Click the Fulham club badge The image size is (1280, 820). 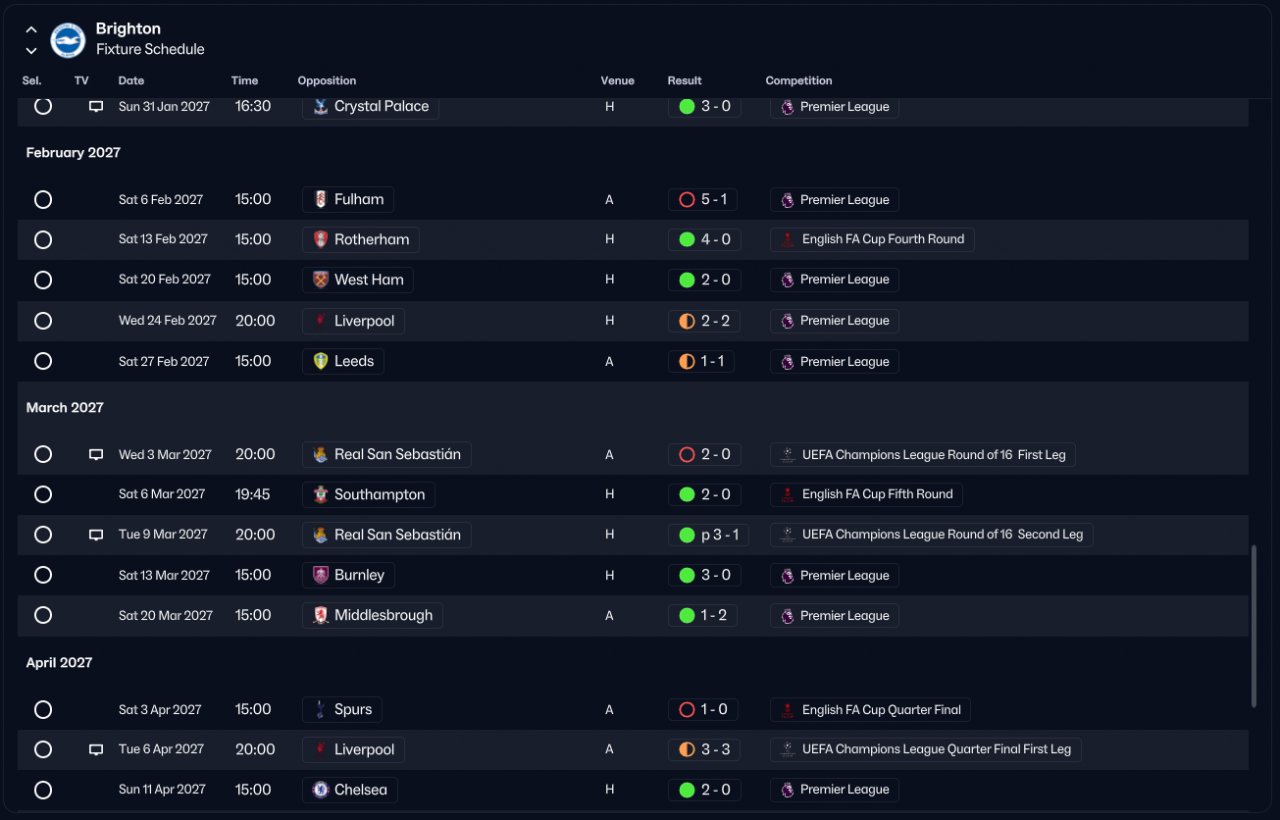[x=320, y=199]
